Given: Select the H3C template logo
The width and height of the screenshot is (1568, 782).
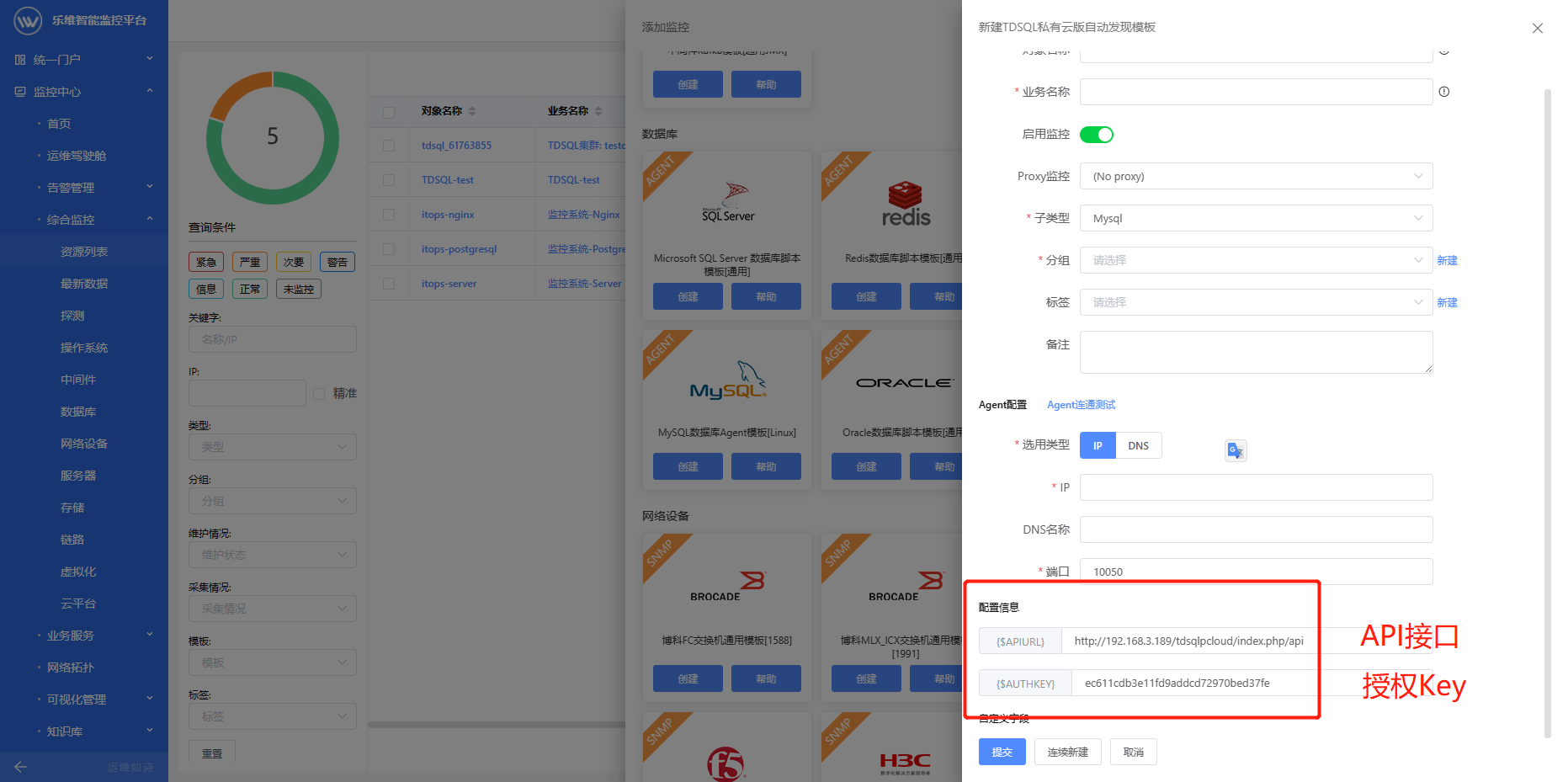Looking at the screenshot, I should pyautogui.click(x=906, y=763).
